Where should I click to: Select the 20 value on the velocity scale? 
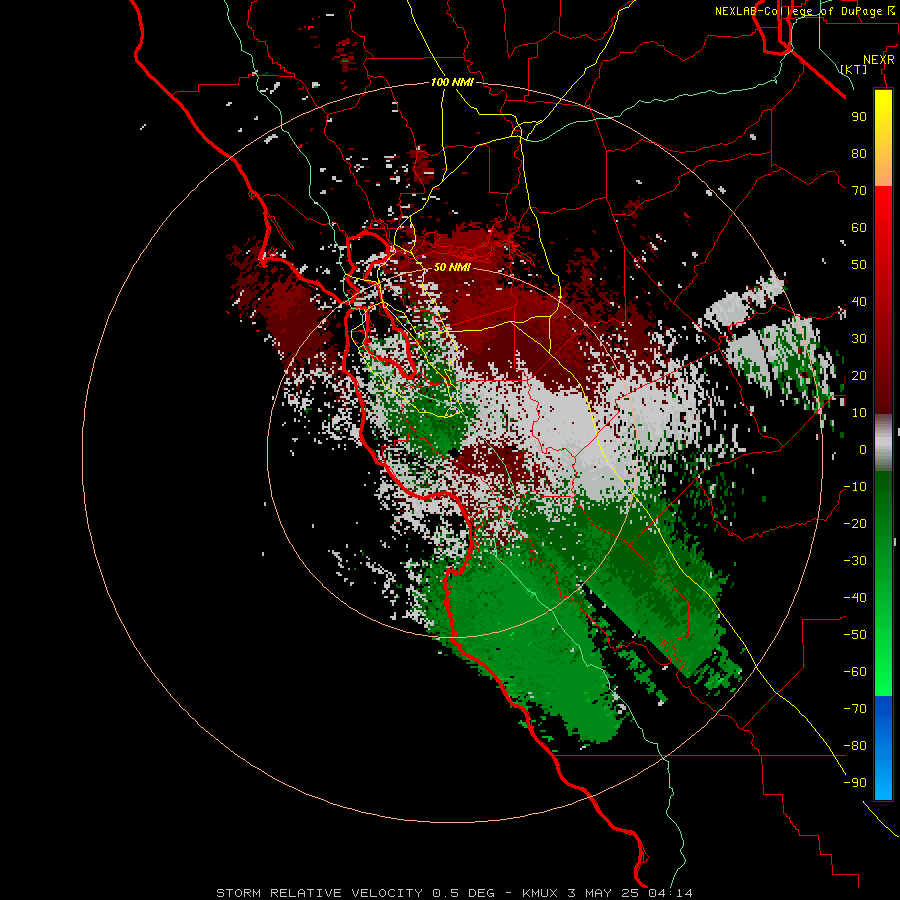(859, 375)
